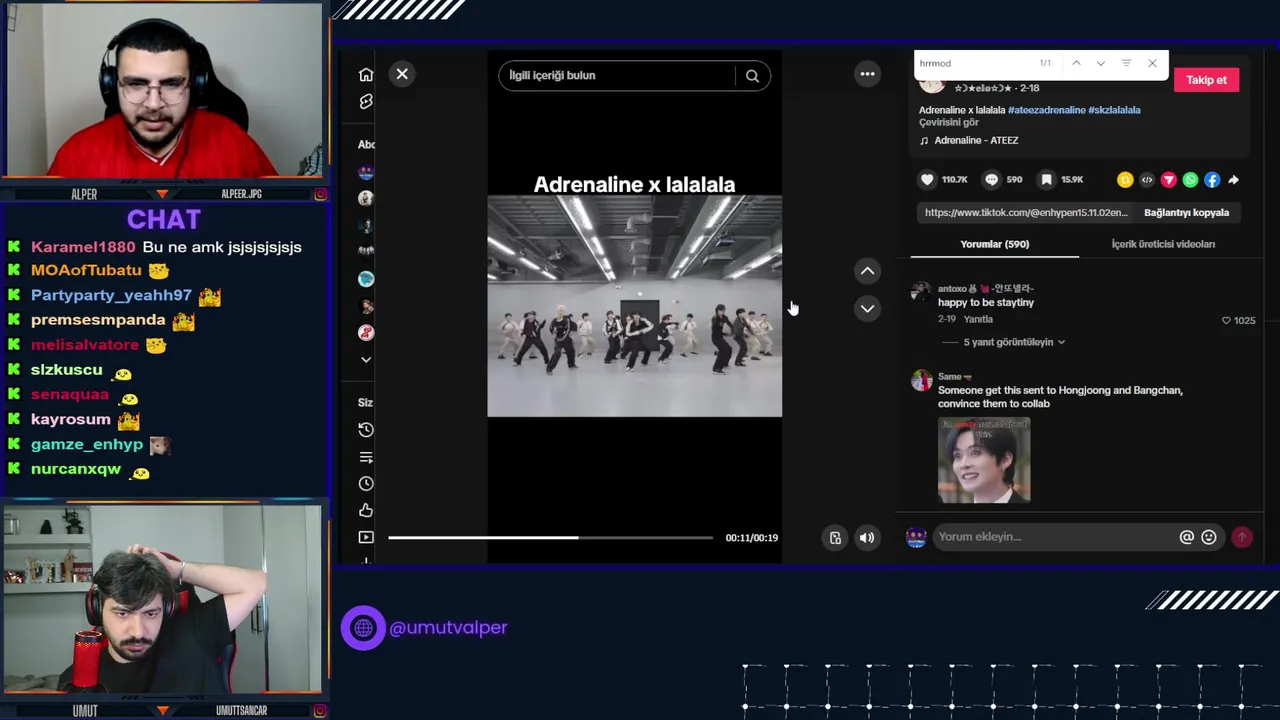Click the search magnifier icon in TikTok

point(752,75)
